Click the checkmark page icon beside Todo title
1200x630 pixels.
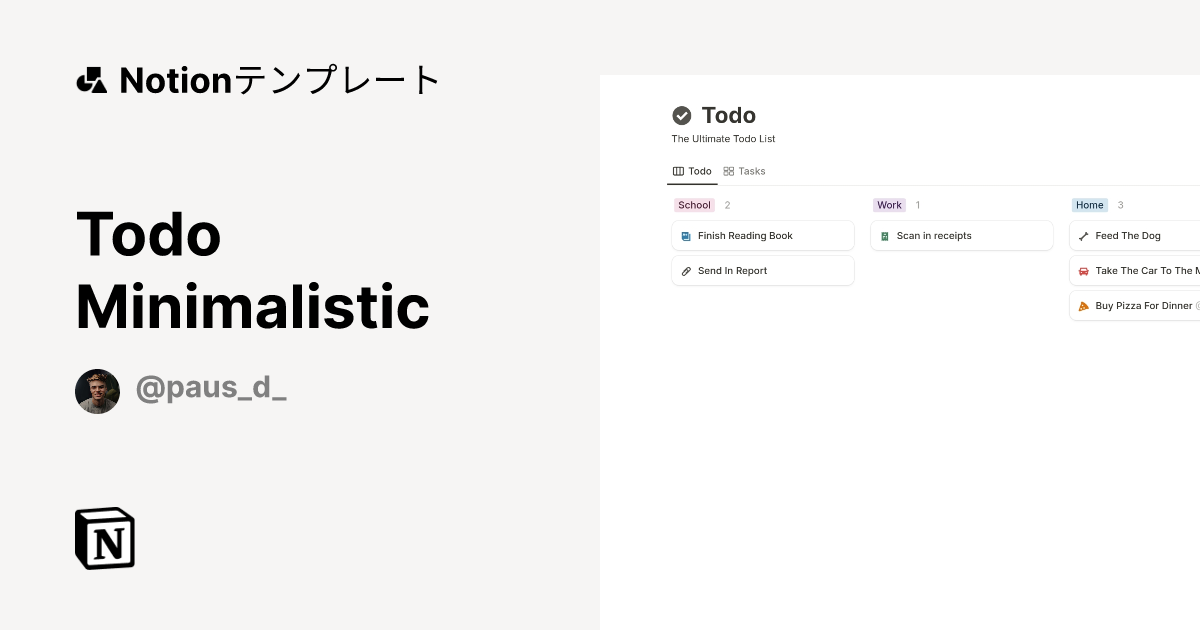[682, 115]
